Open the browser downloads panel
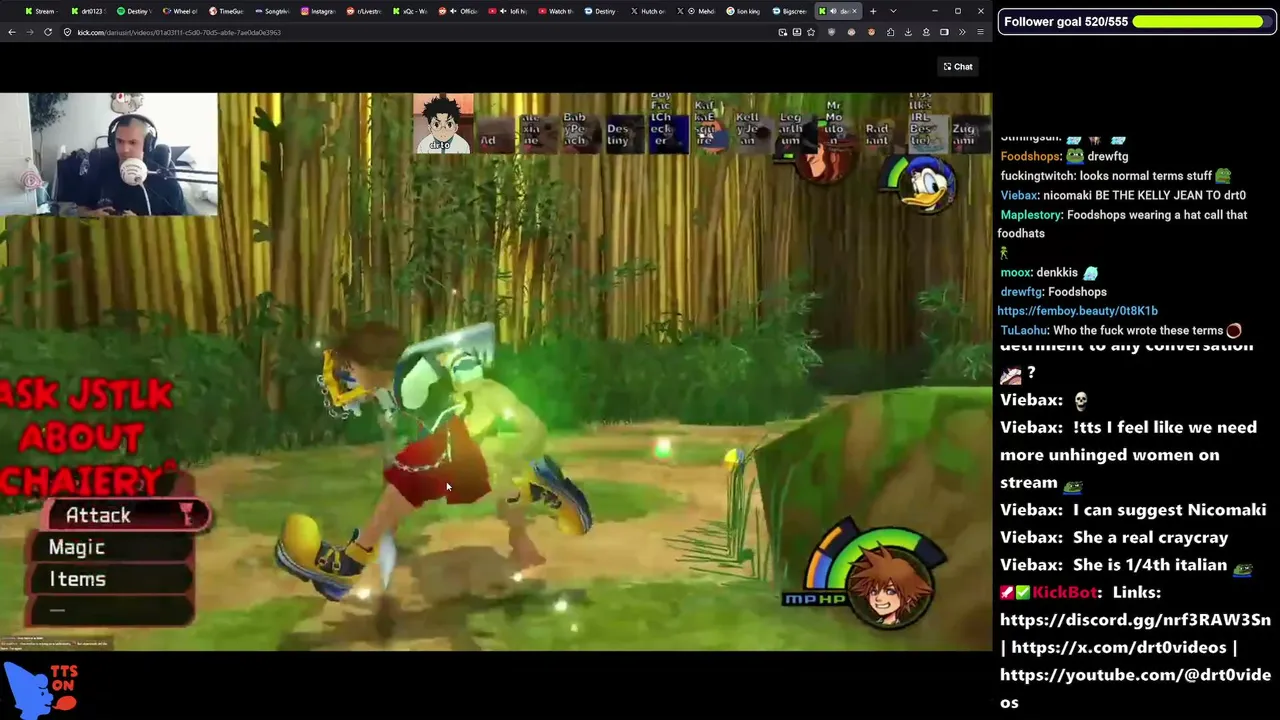 click(x=908, y=32)
